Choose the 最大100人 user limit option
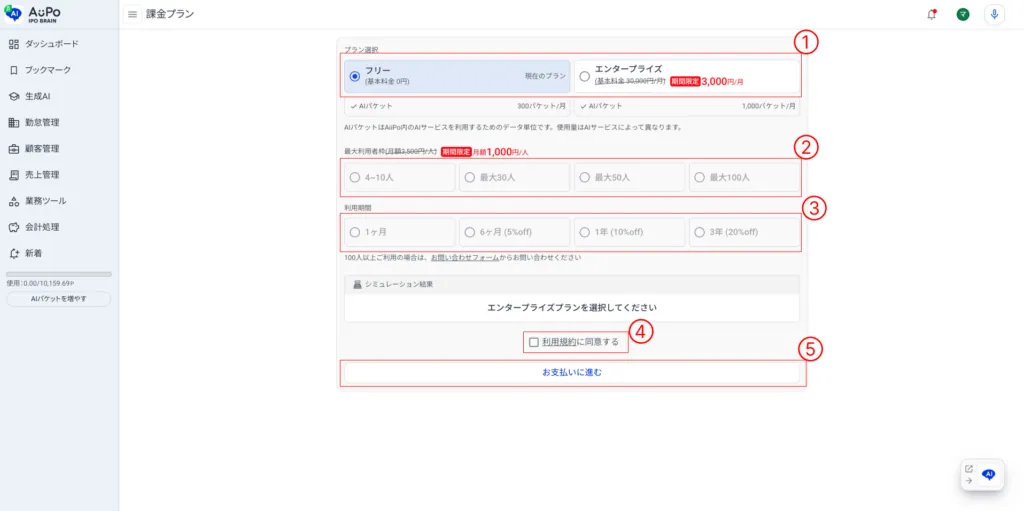Screen dimensions: 1024x511 coord(744,177)
